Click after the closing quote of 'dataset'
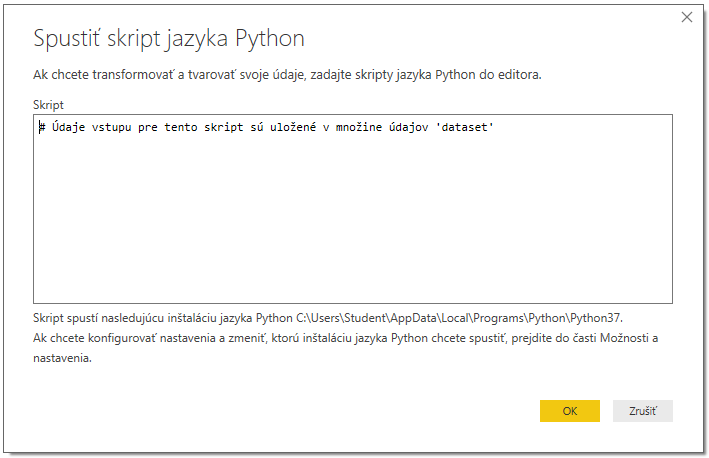 click(494, 127)
